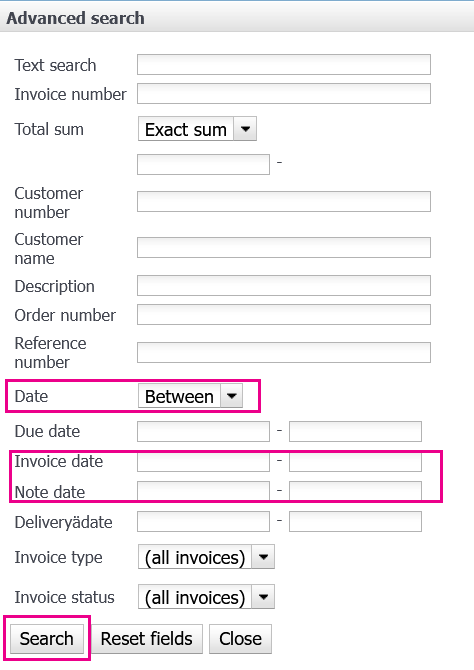
Task: Click the Total sum amount field
Action: pos(203,165)
